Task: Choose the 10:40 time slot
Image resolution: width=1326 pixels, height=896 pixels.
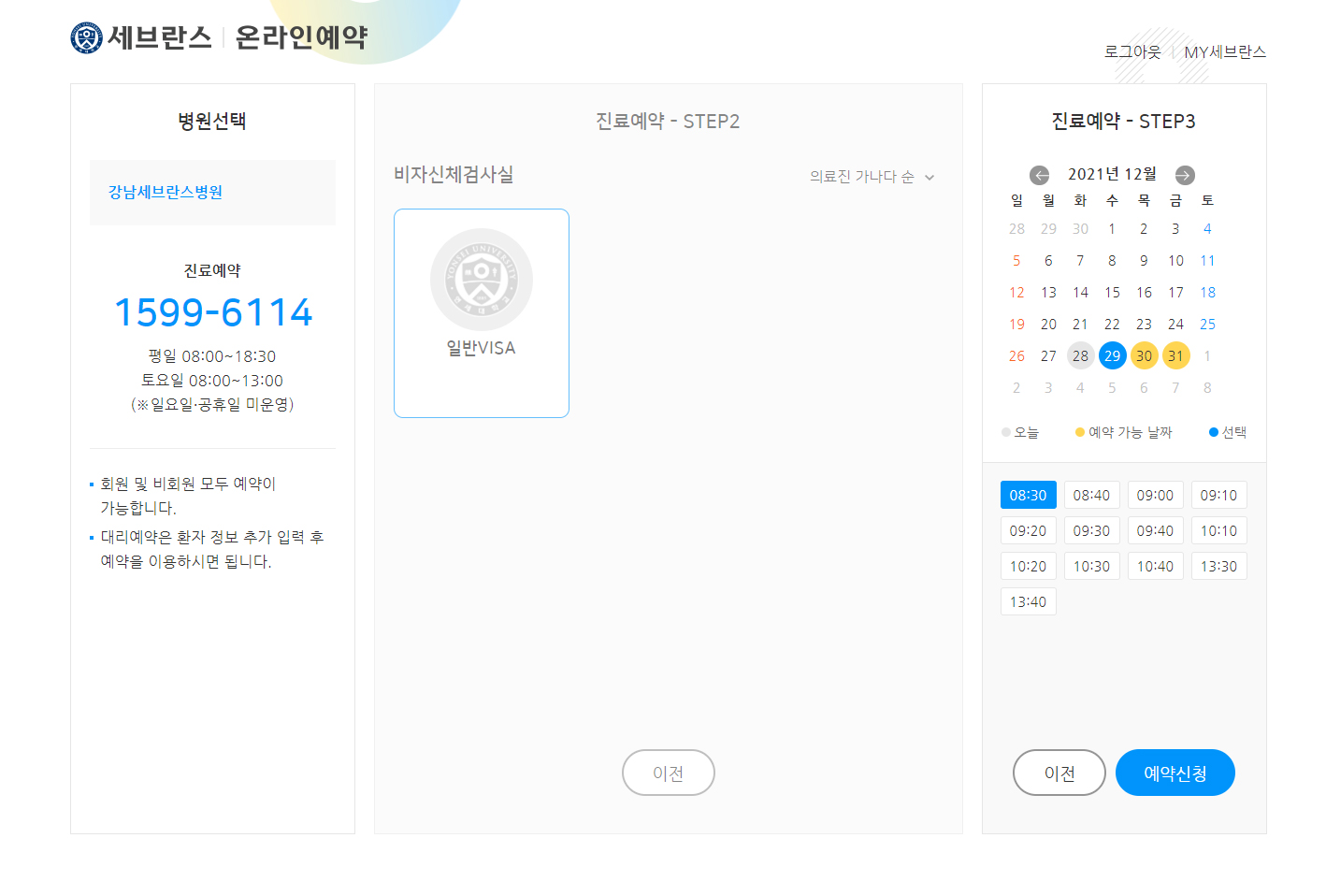Action: (1156, 566)
